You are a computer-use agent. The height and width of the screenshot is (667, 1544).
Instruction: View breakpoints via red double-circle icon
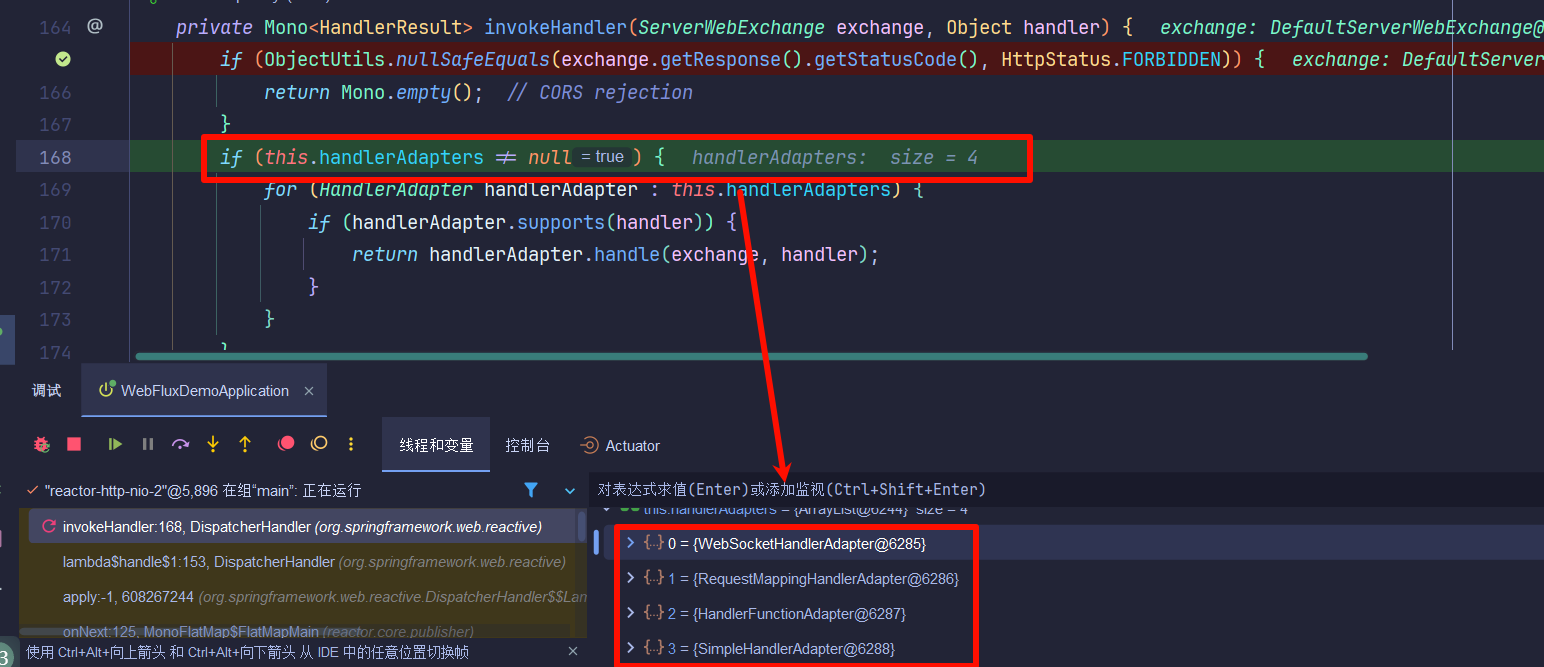(286, 444)
